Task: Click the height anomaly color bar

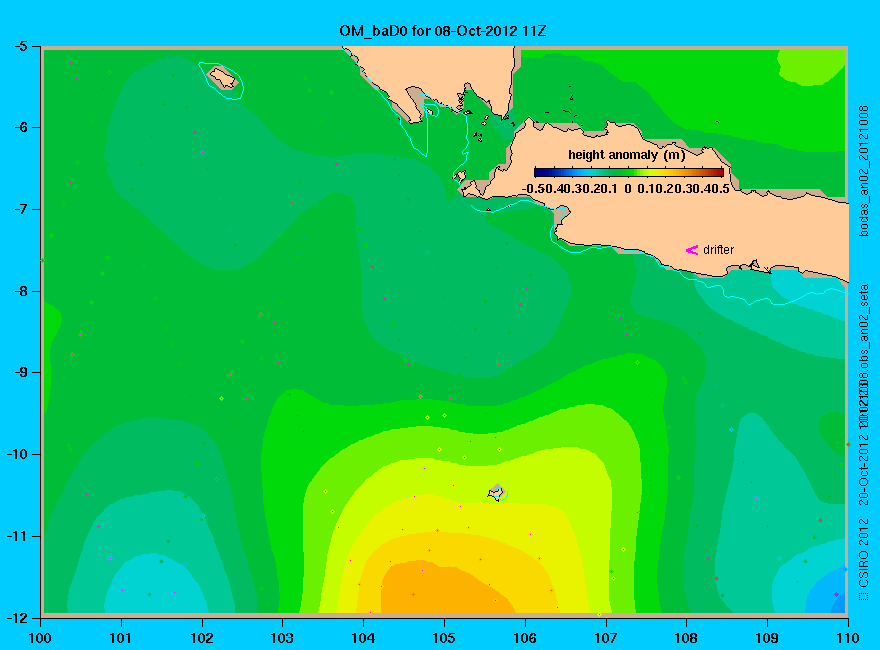Action: click(x=629, y=172)
